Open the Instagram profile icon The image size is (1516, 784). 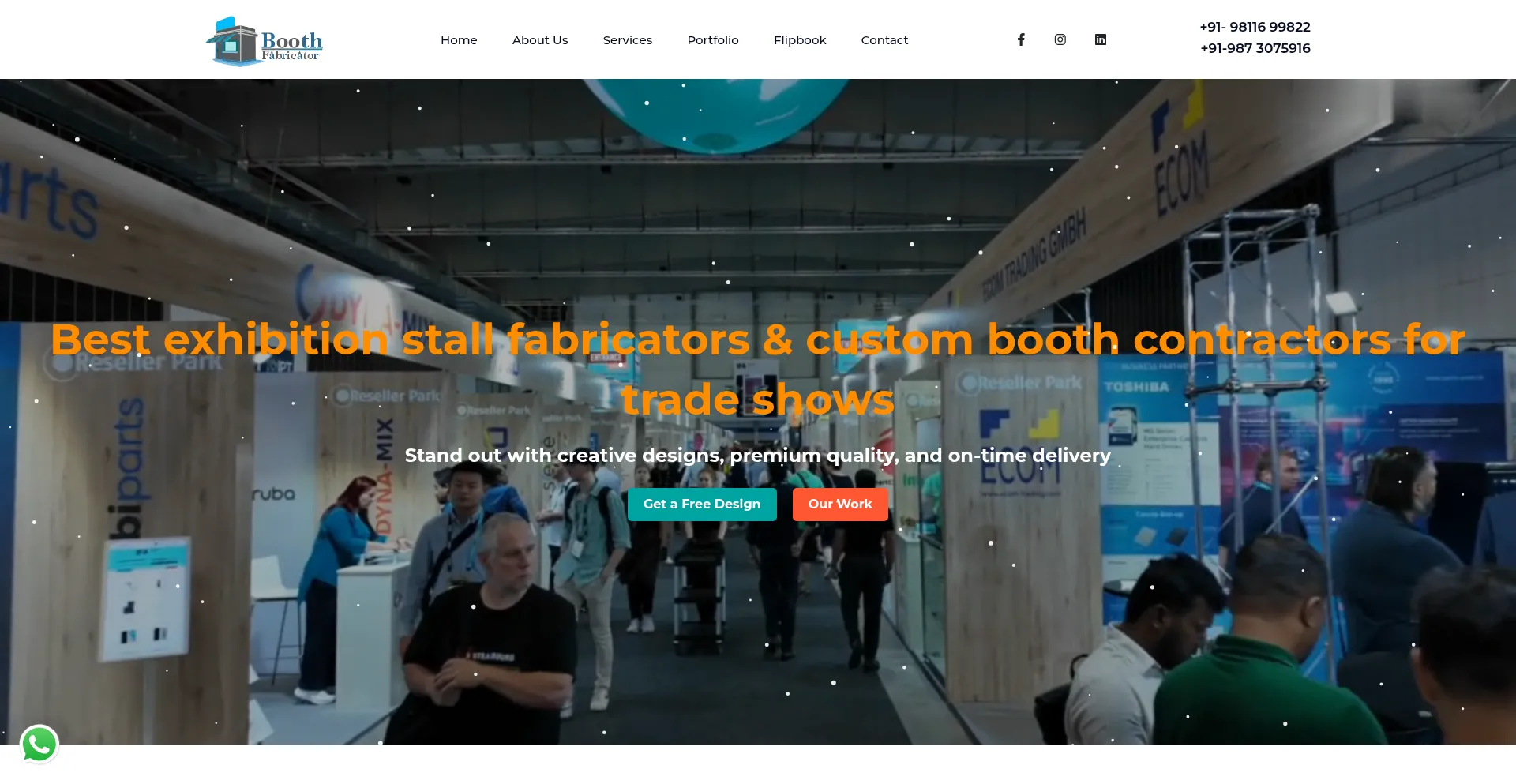tap(1060, 39)
